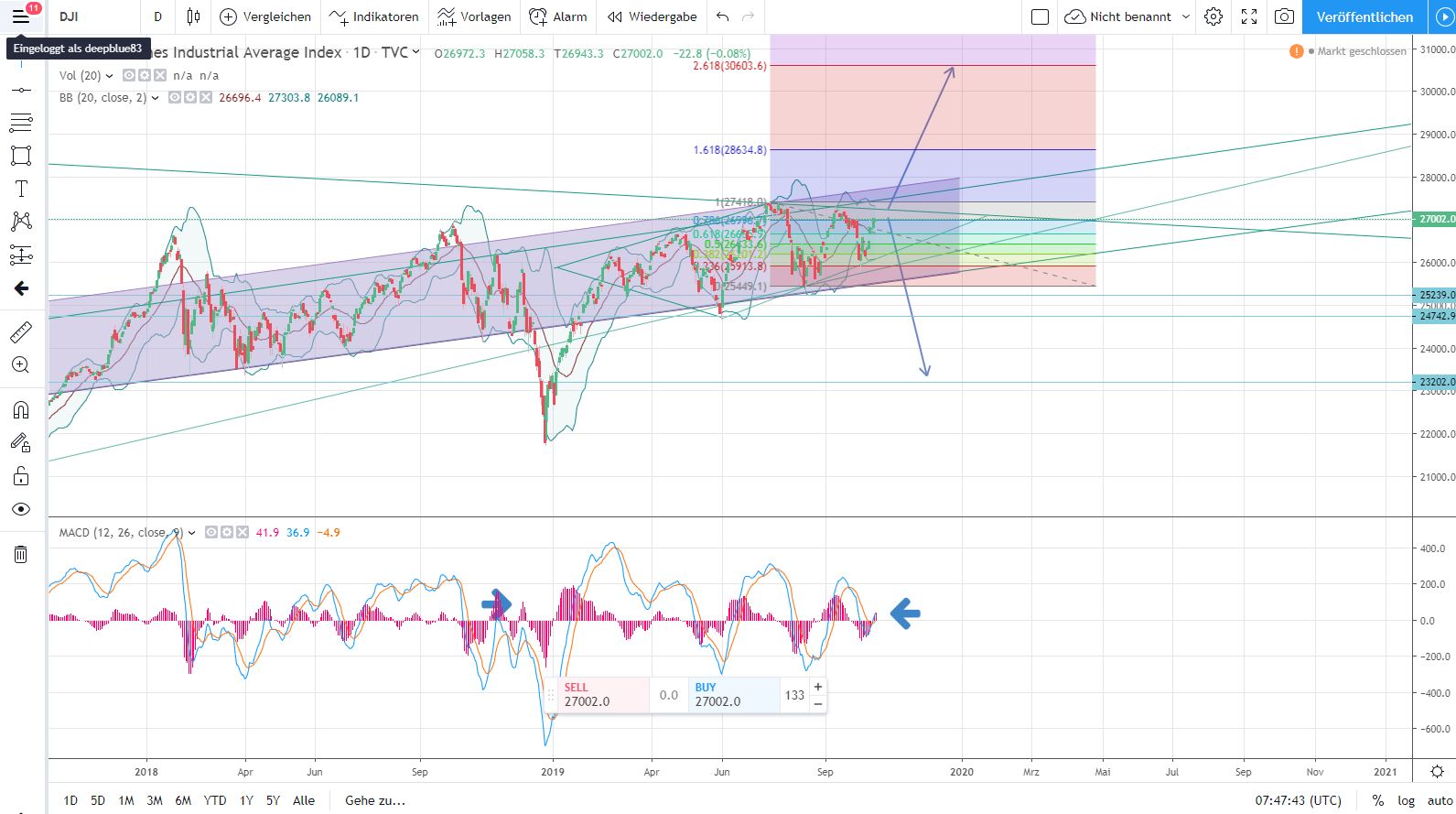Select the Text annotation tool
This screenshot has width=1456, height=814.
pos(20,189)
